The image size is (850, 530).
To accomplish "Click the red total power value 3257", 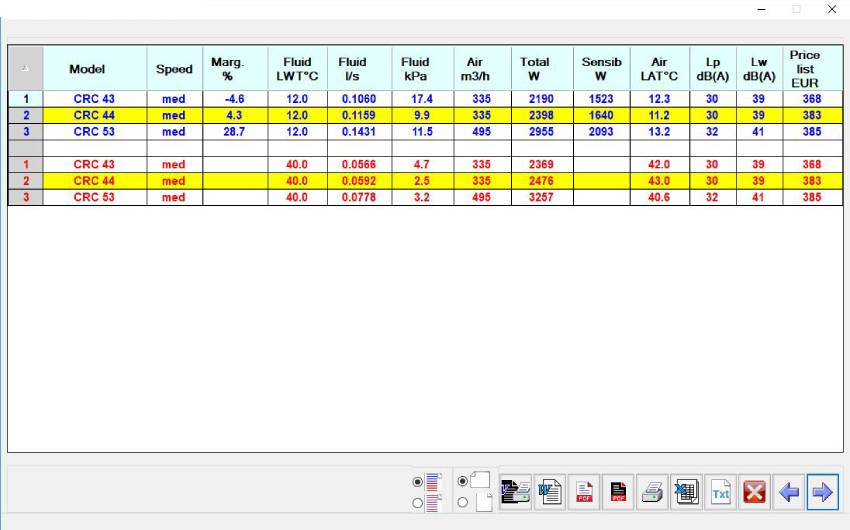I will (542, 197).
